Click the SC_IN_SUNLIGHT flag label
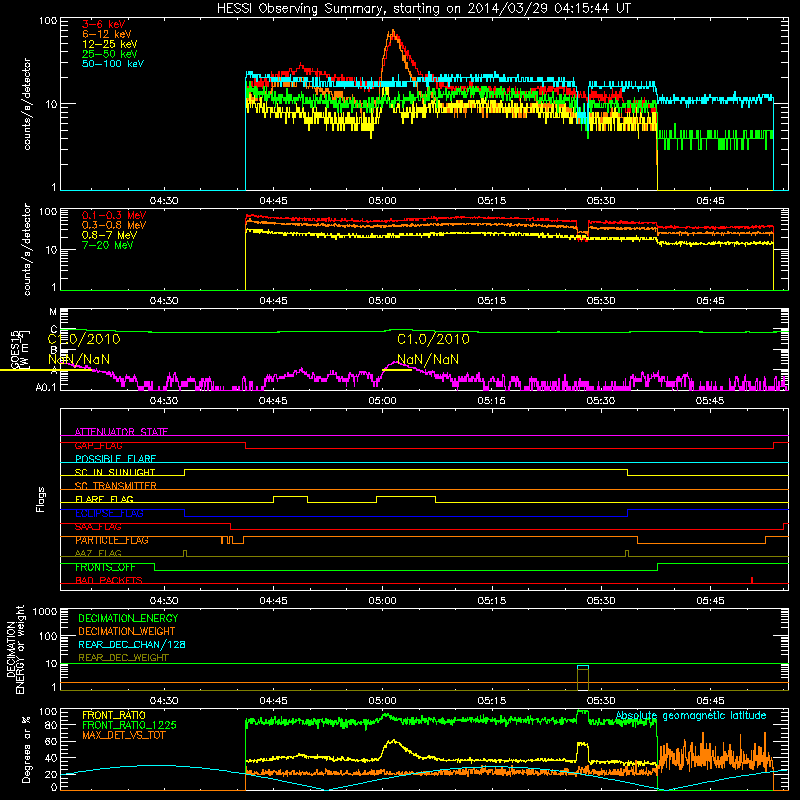The image size is (800, 800). pyautogui.click(x=115, y=472)
